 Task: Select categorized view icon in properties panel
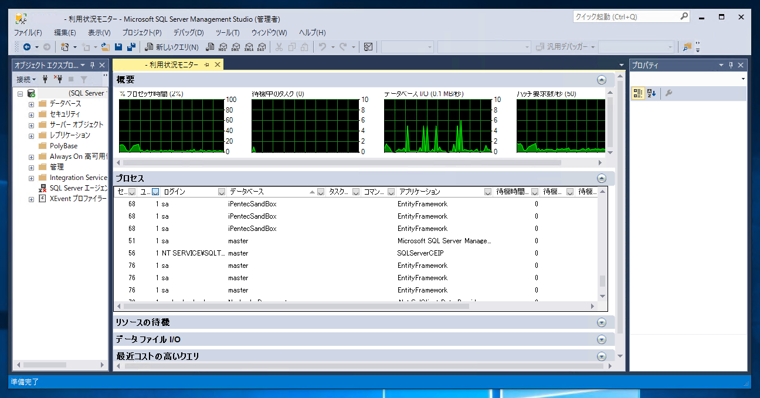click(x=638, y=93)
